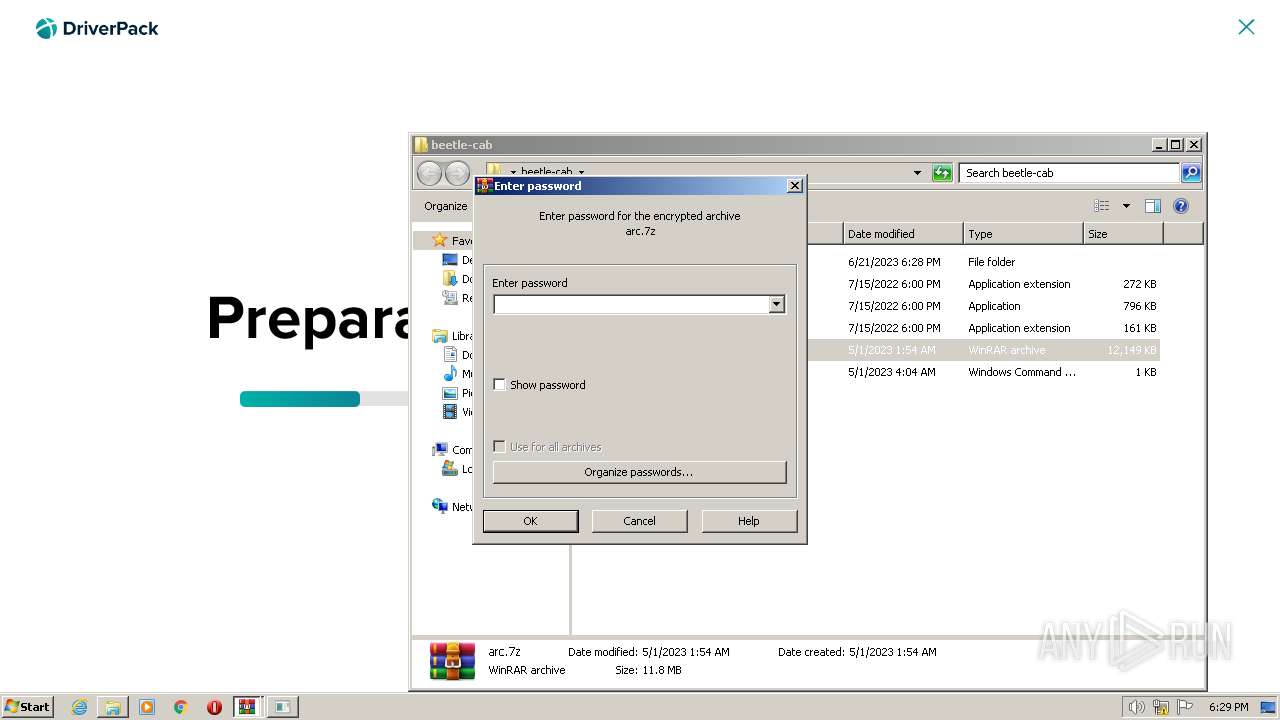Open Windows Media Player from the taskbar
This screenshot has width=1280, height=720.
click(x=147, y=707)
